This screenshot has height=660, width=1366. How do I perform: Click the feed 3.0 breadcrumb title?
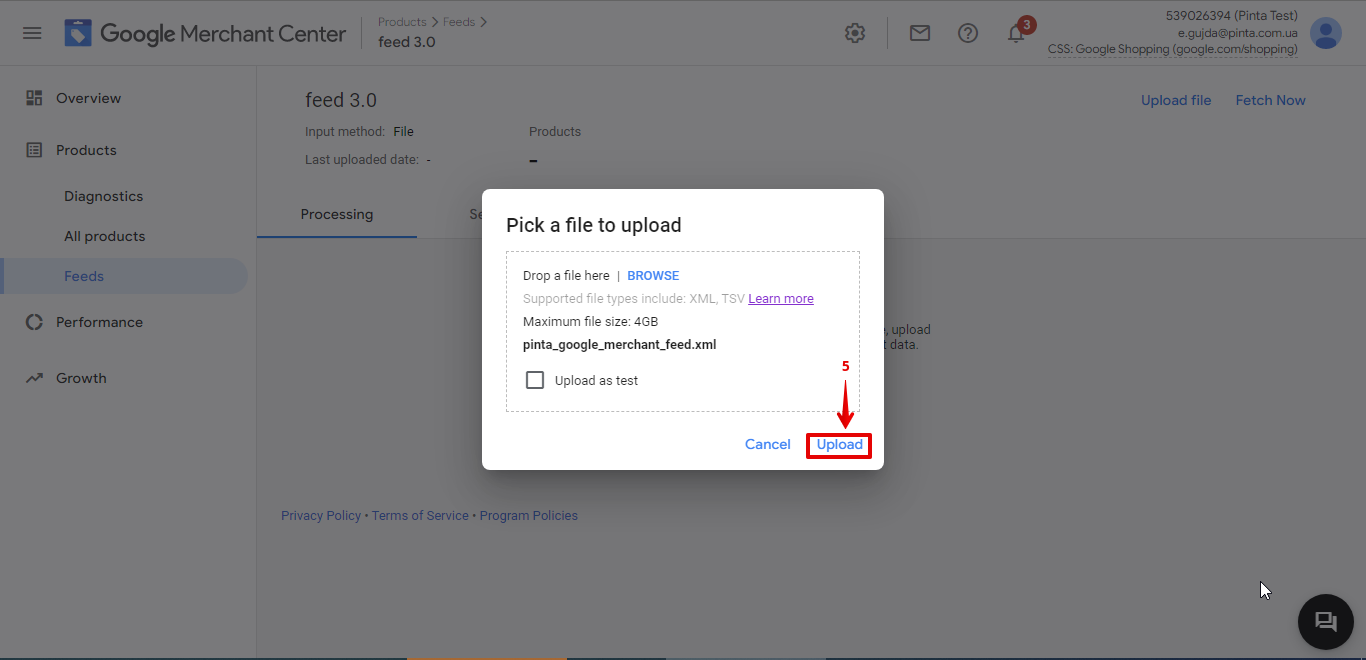(407, 42)
